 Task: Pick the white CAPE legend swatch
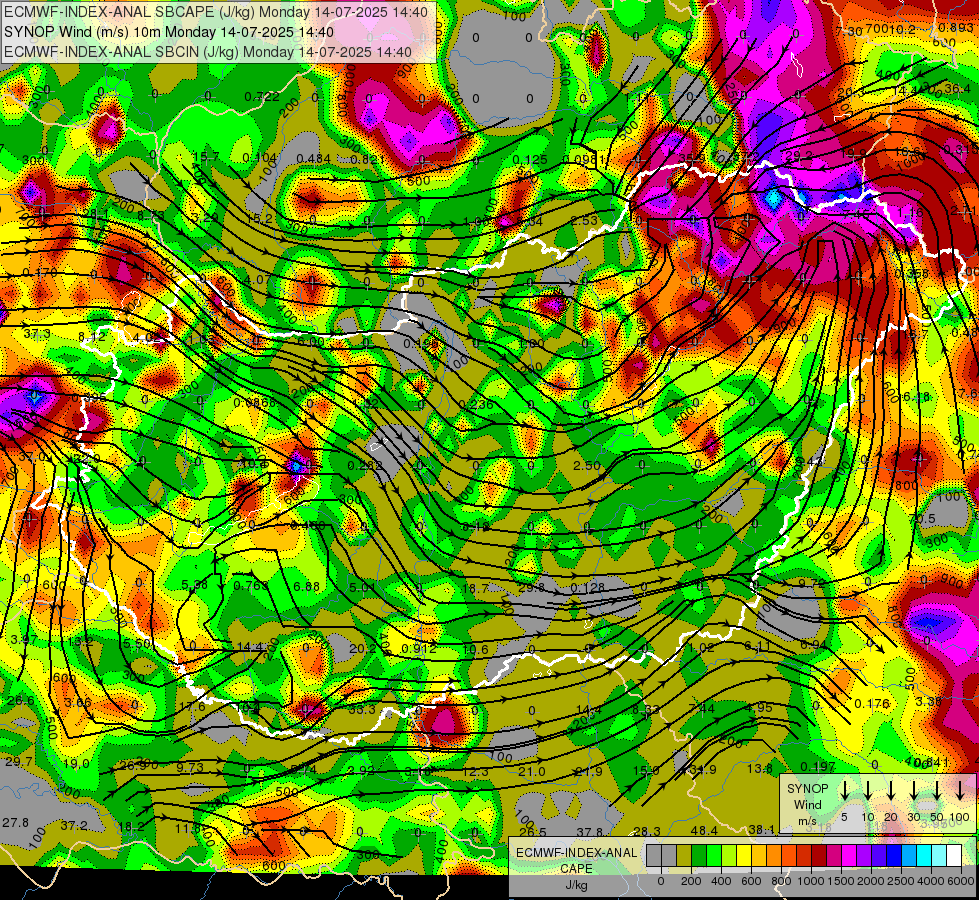point(954,856)
